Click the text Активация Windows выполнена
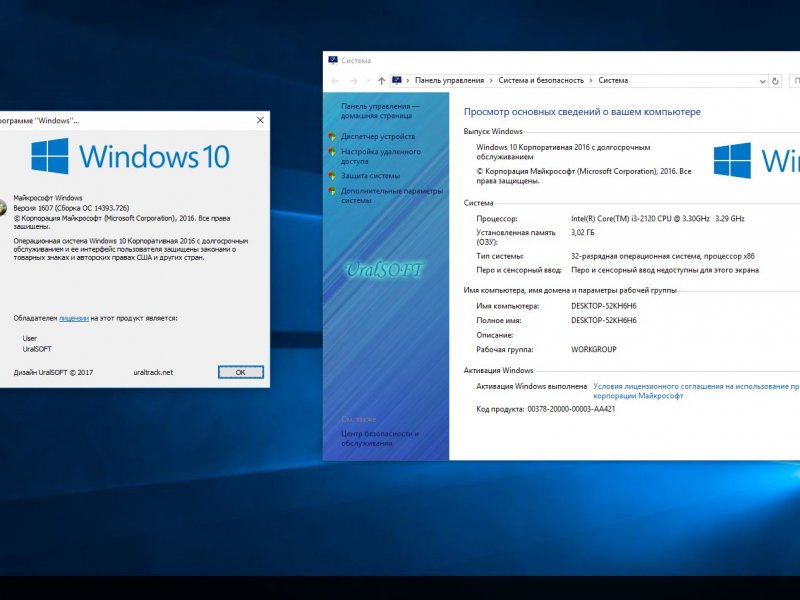The image size is (800, 600). [532, 386]
